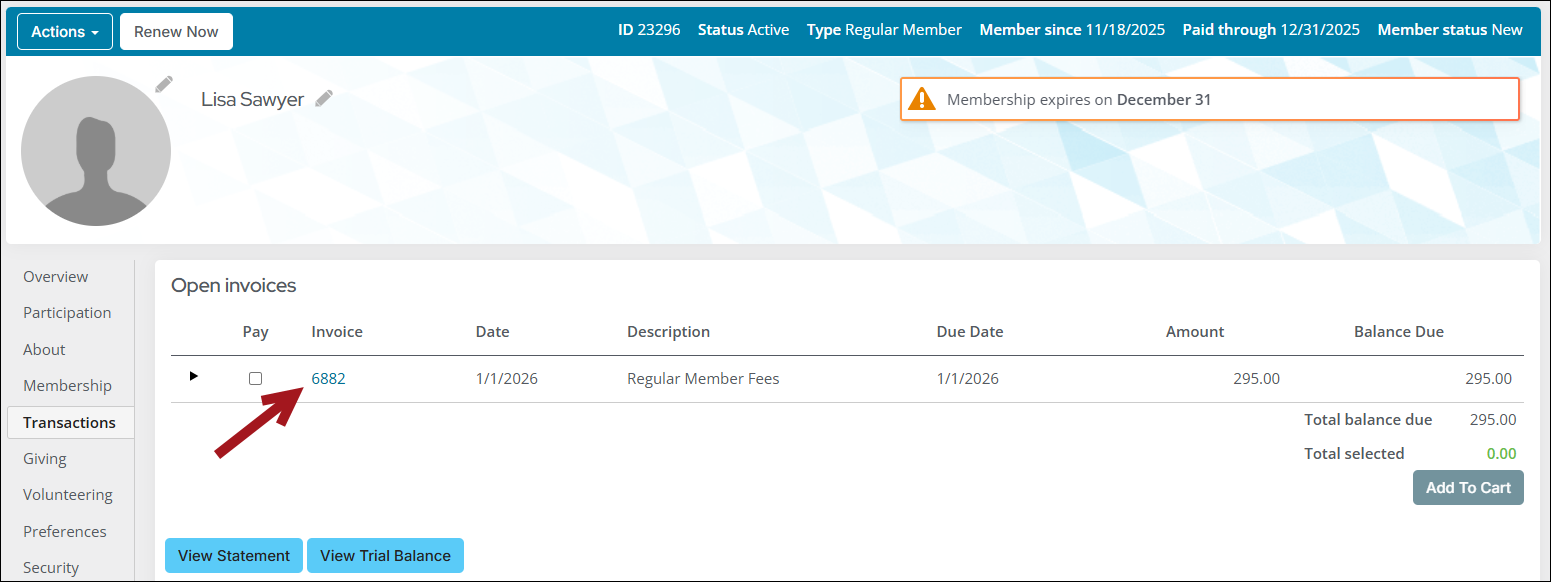Screen dimensions: 1551x582
Task: Click the profile avatar placeholder image
Action: click(x=96, y=151)
